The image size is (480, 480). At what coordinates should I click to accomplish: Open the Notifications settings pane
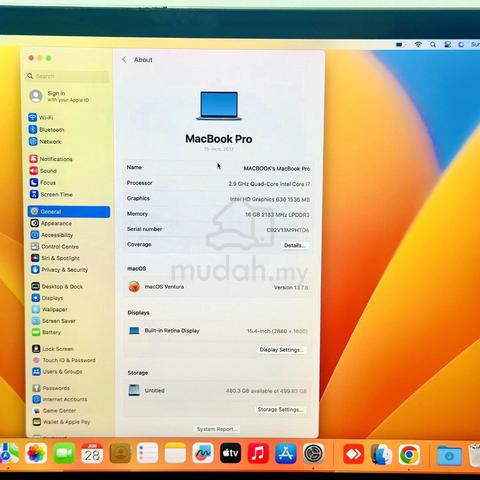click(51, 159)
